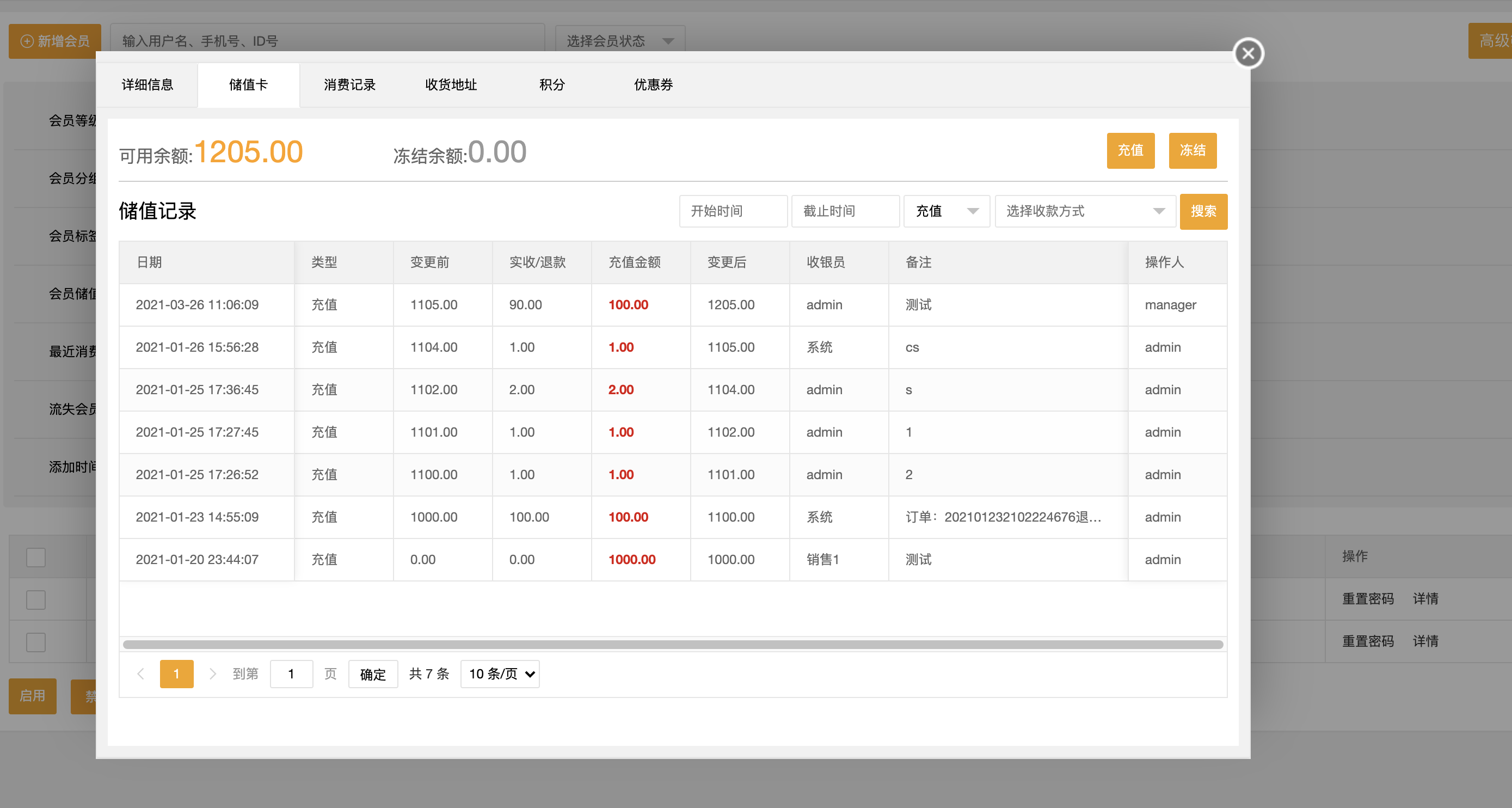Click the 开始时间 date field

tap(733, 211)
